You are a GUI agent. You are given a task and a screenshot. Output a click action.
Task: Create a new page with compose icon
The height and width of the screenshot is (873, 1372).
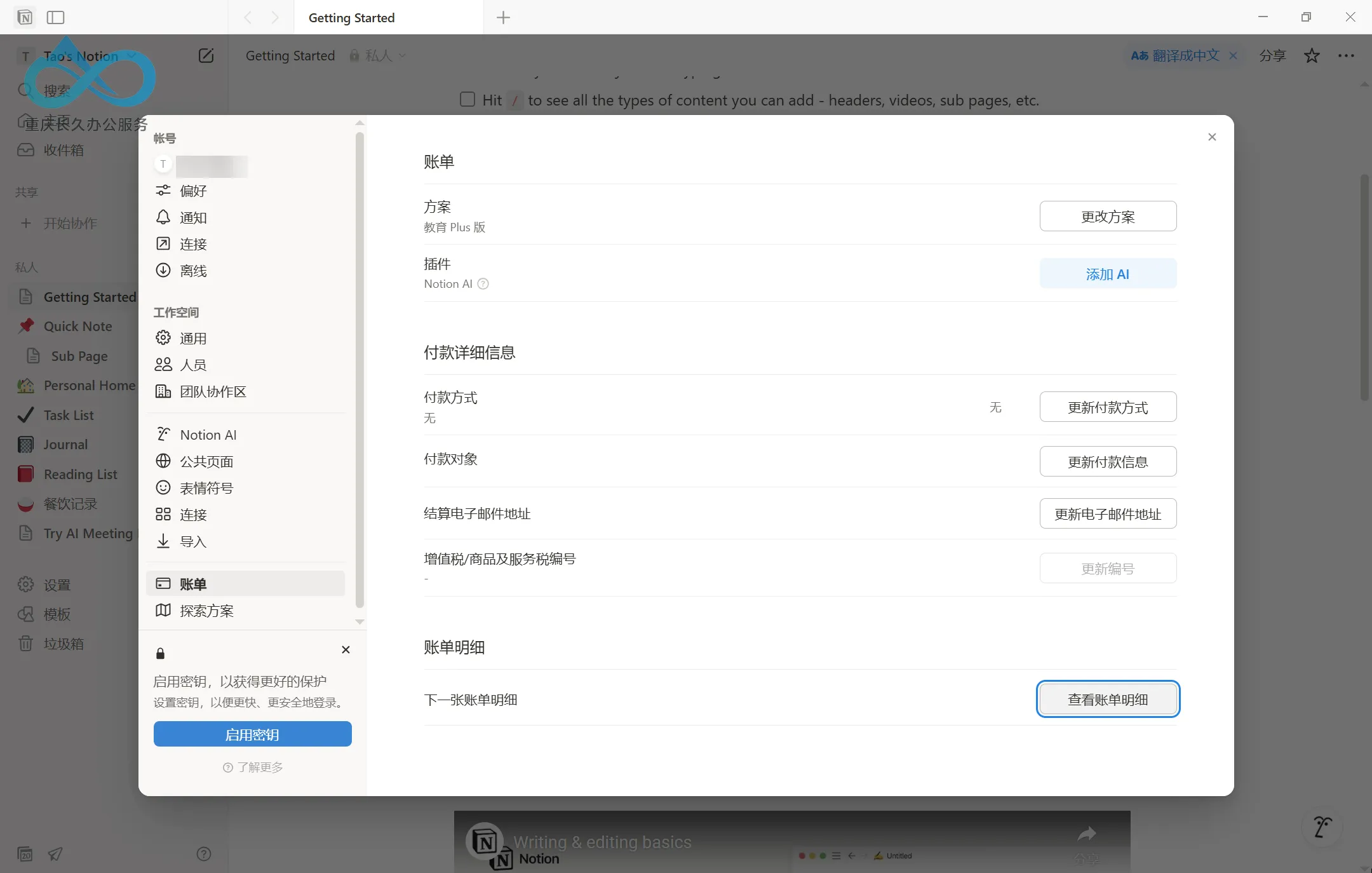[x=206, y=56]
